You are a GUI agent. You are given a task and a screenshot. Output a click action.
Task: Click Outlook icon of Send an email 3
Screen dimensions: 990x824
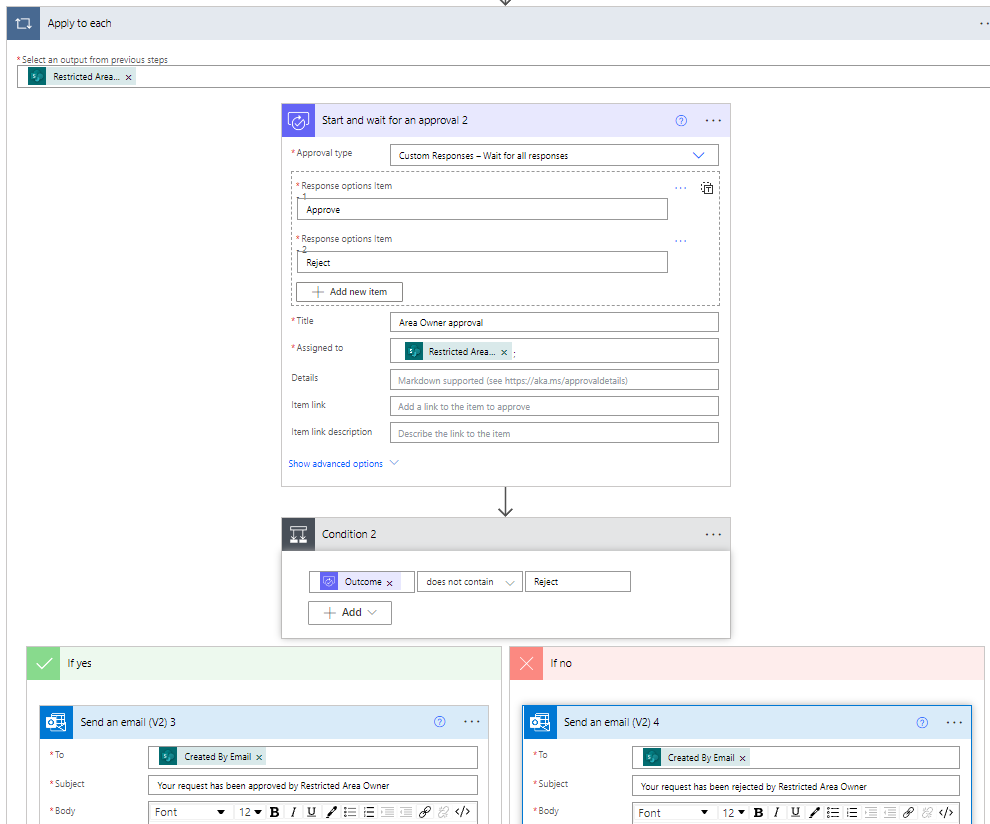click(56, 722)
